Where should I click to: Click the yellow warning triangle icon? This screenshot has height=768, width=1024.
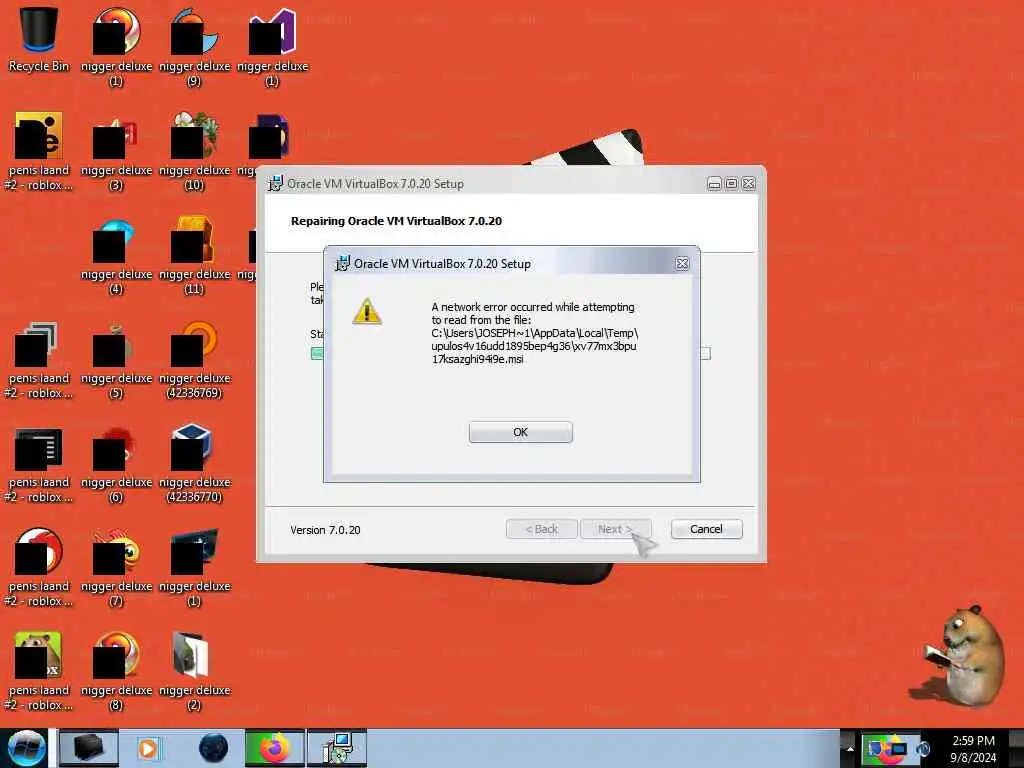click(366, 312)
